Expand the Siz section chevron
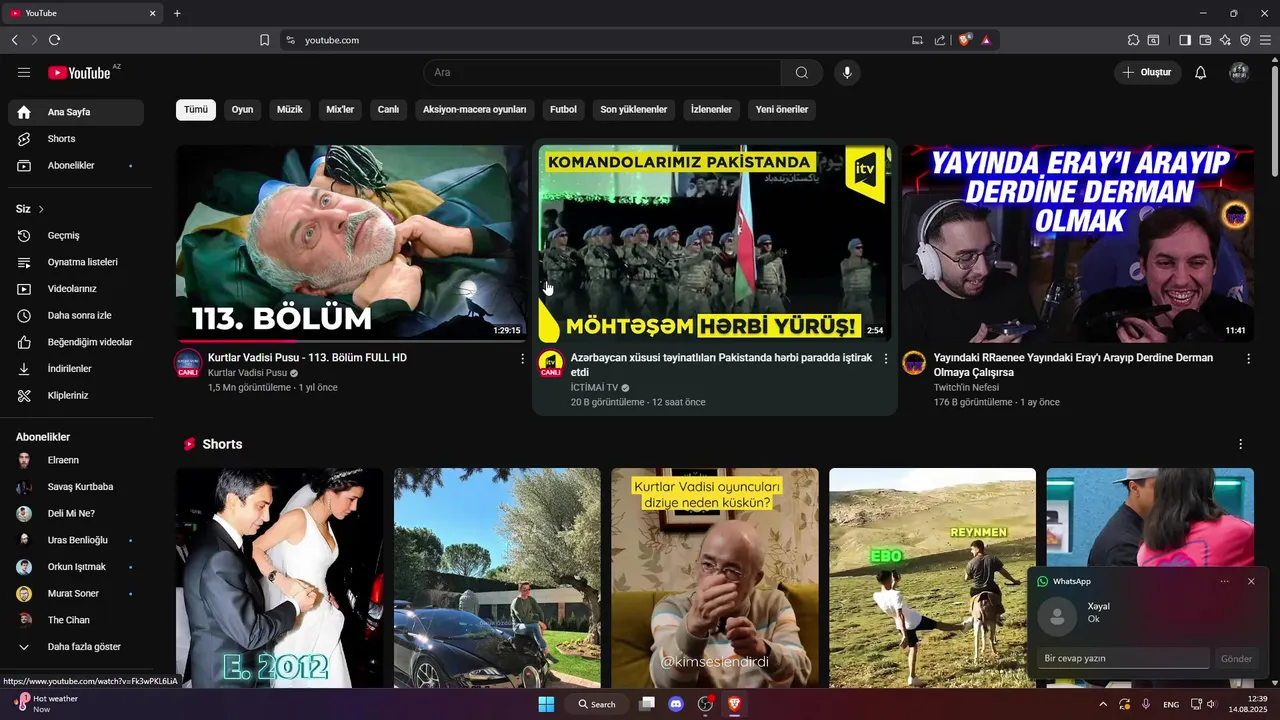 coord(41,209)
